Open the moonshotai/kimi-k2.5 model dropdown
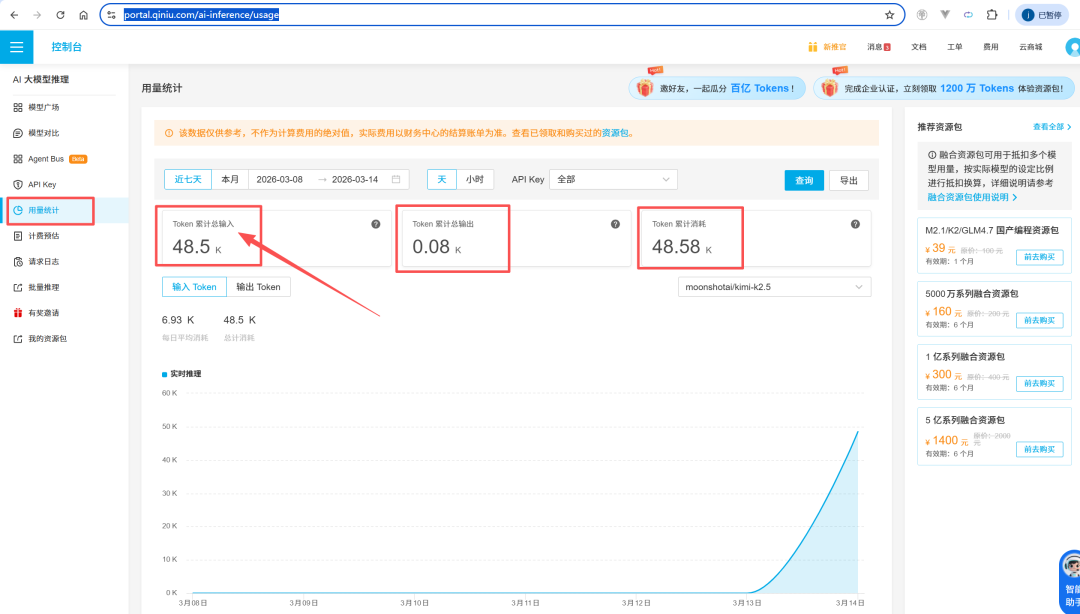The image size is (1080, 614). tap(773, 287)
